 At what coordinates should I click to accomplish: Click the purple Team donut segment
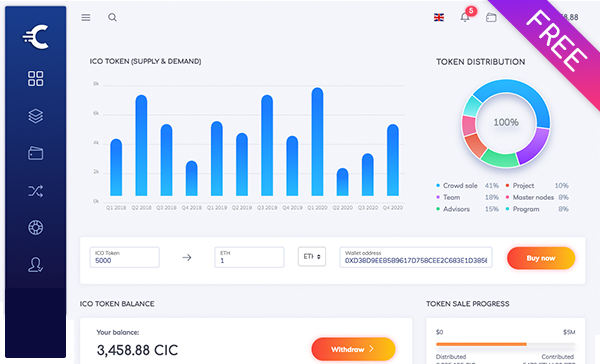pos(533,147)
